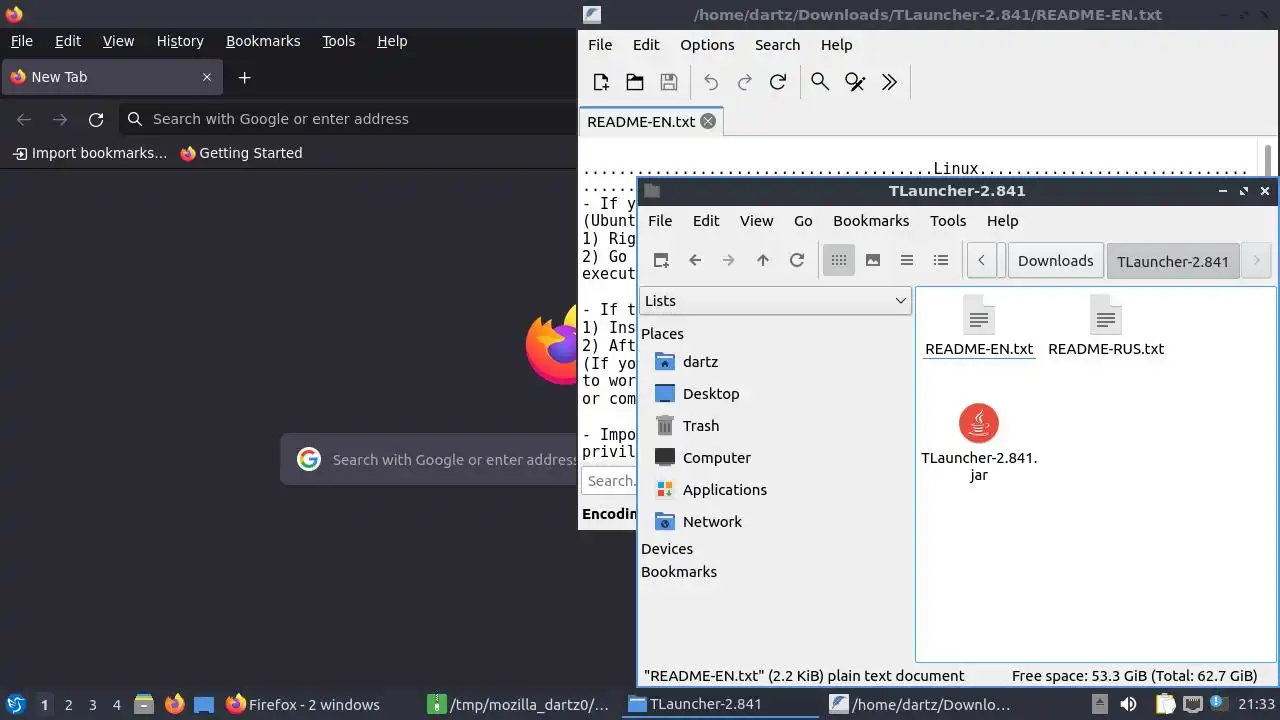Open Getting Started bookmark
The image size is (1280, 720).
tap(241, 153)
